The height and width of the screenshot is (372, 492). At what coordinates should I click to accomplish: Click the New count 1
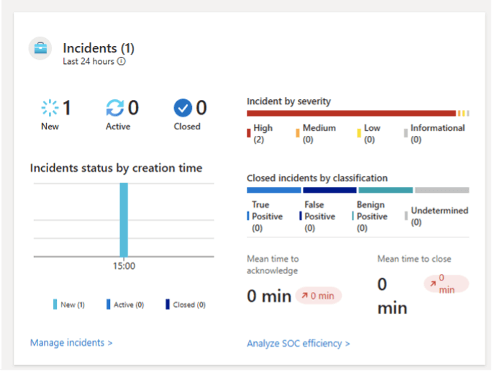[x=67, y=108]
